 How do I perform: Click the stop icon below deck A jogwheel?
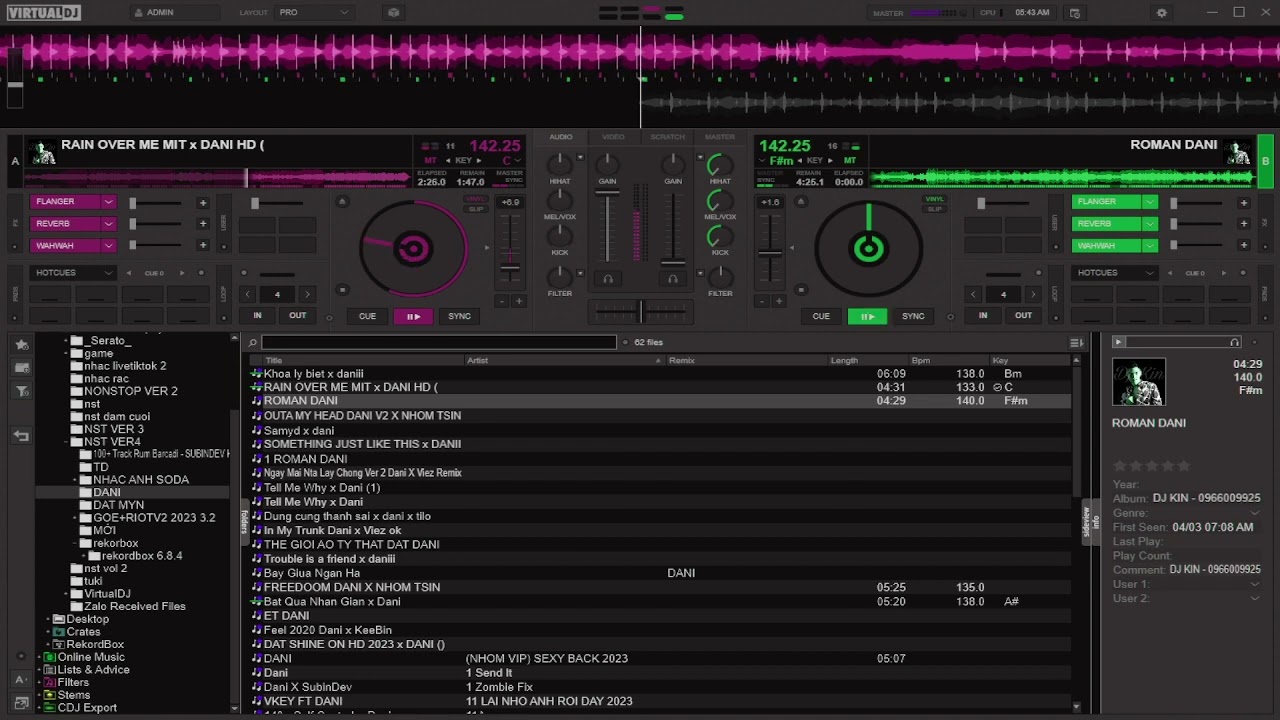[x=342, y=291]
